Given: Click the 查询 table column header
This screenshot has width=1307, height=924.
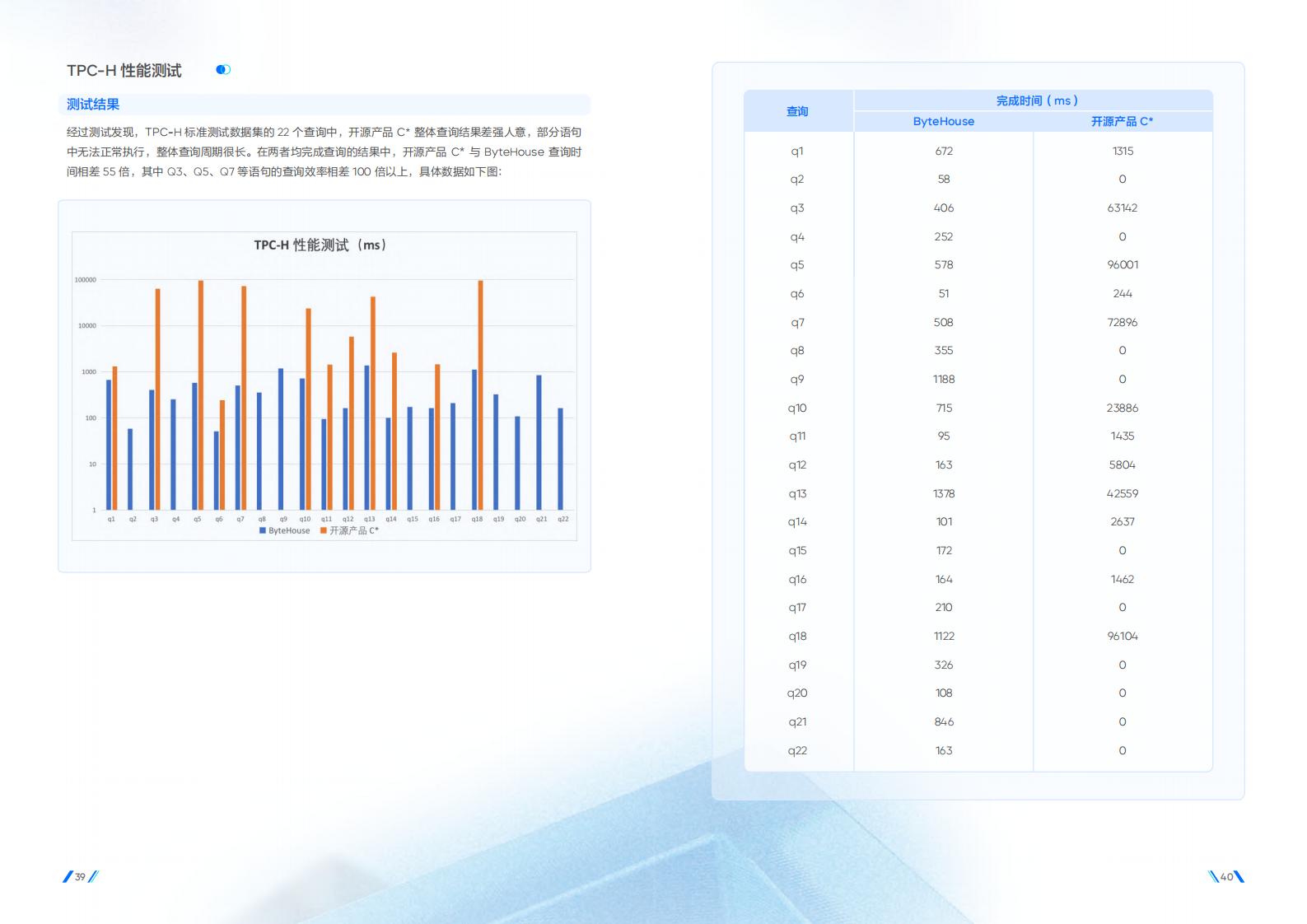Looking at the screenshot, I should pos(797,111).
